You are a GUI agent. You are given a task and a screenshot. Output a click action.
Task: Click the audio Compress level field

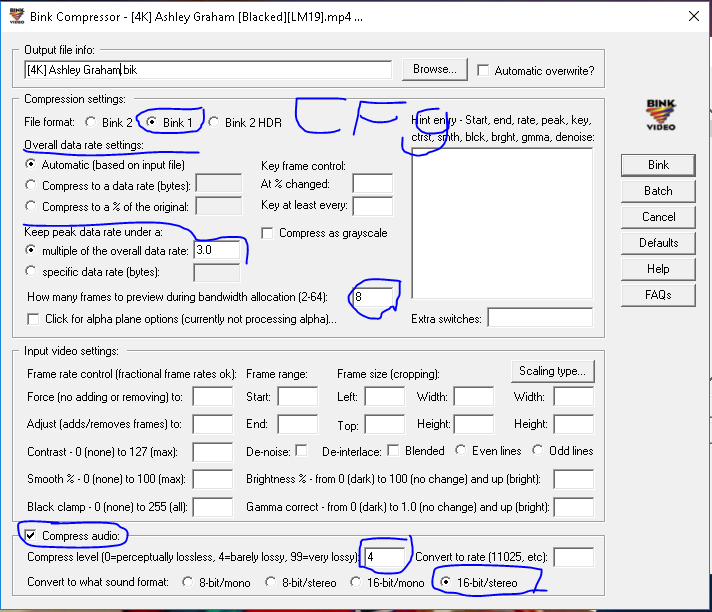tap(385, 557)
